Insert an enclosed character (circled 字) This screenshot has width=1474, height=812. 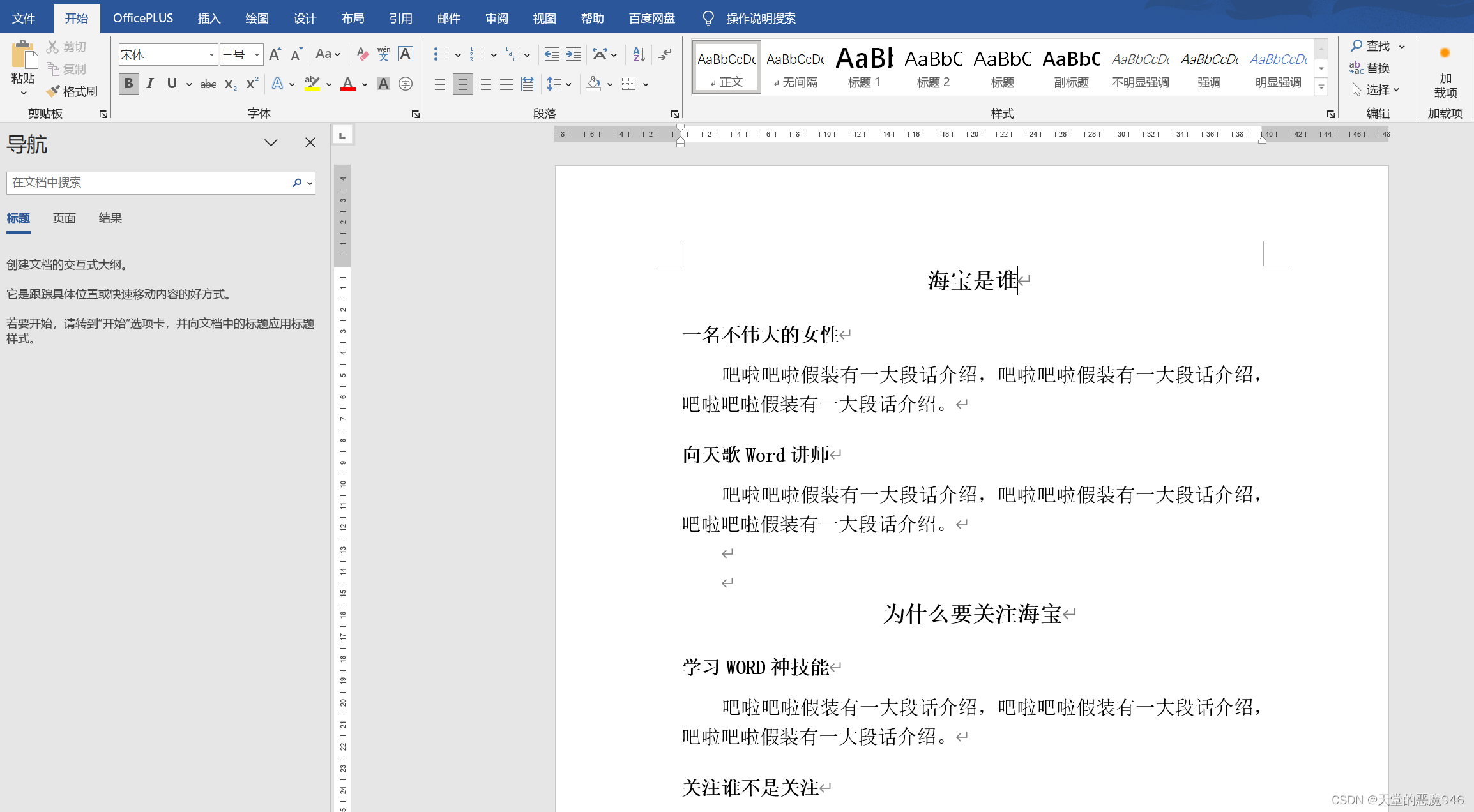click(406, 84)
